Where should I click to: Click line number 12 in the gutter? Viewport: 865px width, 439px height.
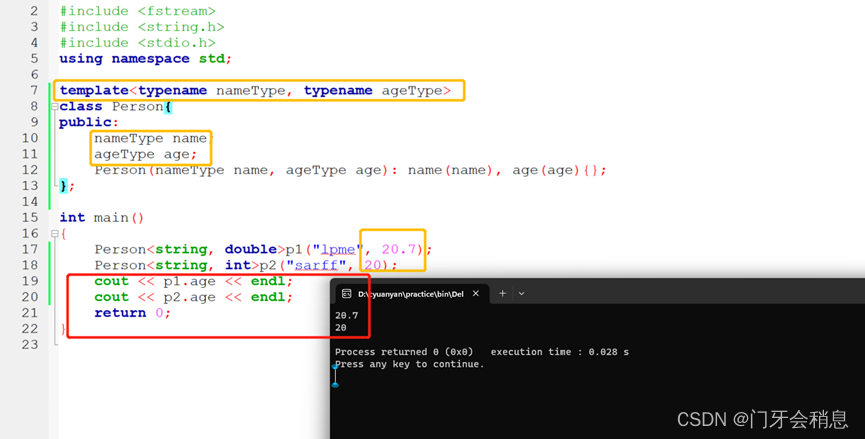[30, 170]
